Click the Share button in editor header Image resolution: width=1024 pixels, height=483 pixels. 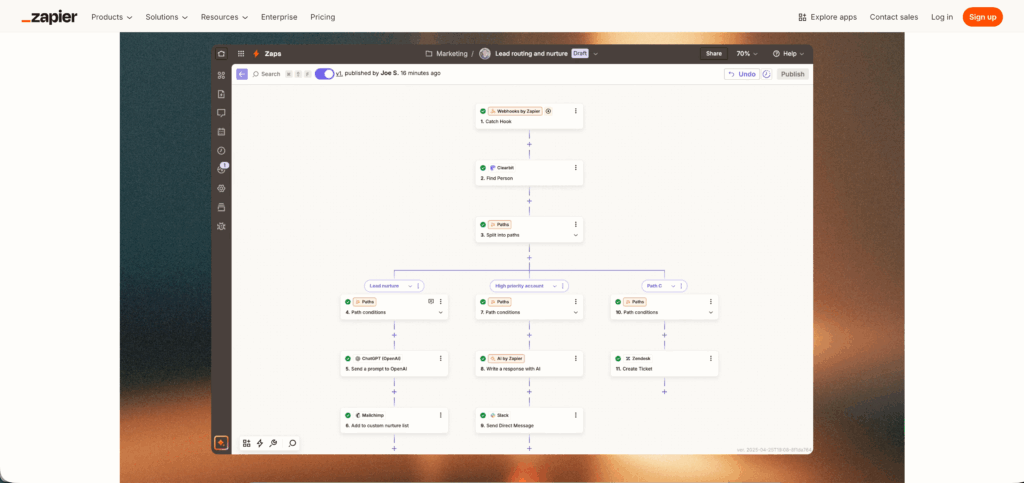click(714, 54)
